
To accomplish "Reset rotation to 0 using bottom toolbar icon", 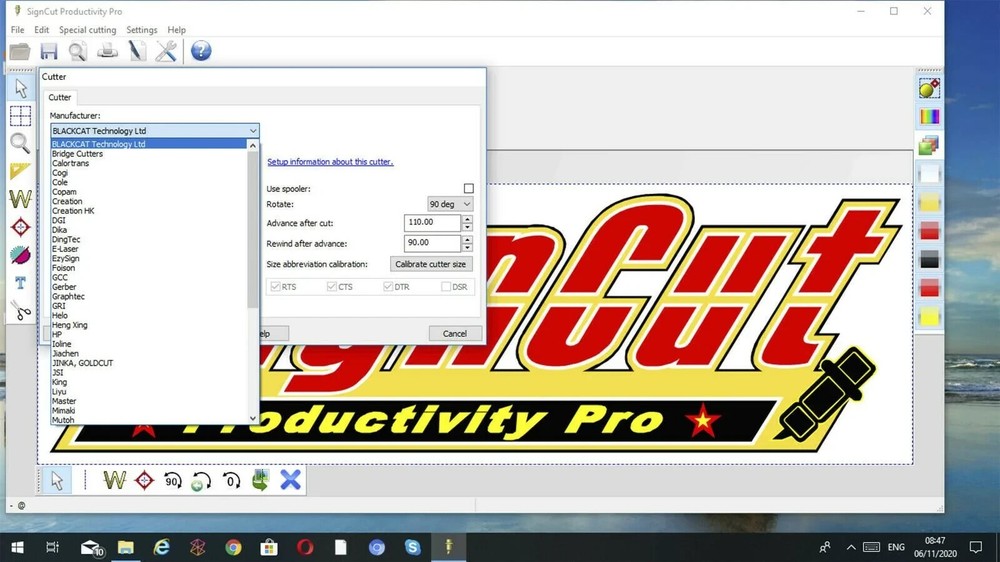I will [x=231, y=480].
